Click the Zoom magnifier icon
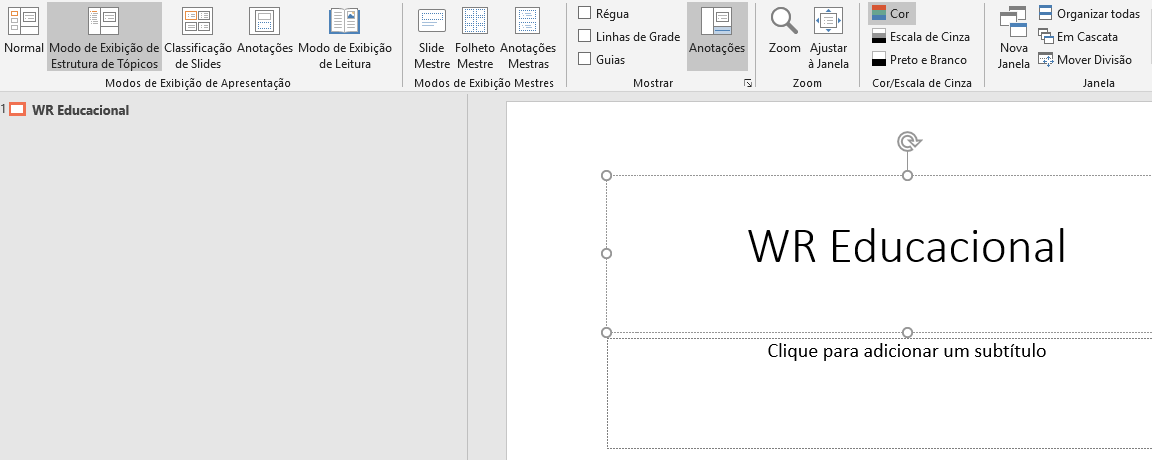The image size is (1152, 460). [x=785, y=23]
